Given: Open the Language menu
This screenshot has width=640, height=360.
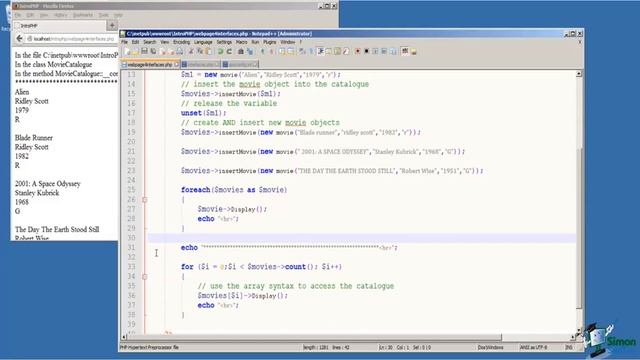Looking at the screenshot, I should pos(203,42).
